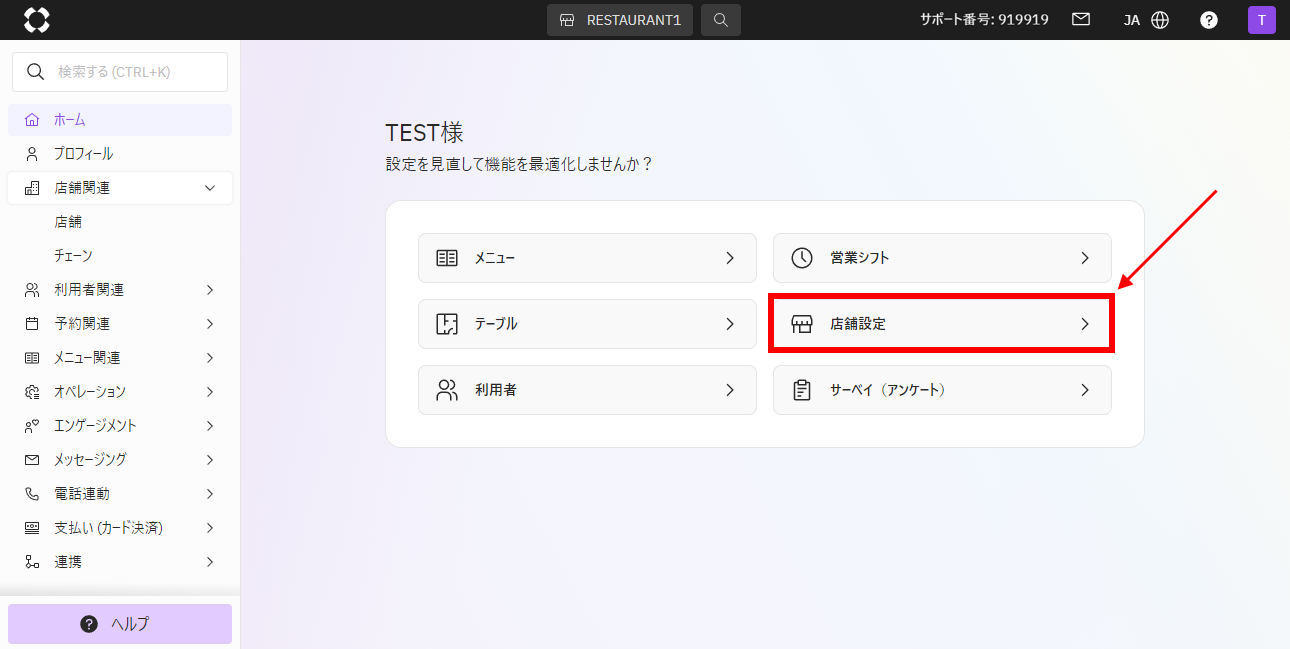
Task: Open the help question mark icon in header
Action: coord(1208,20)
